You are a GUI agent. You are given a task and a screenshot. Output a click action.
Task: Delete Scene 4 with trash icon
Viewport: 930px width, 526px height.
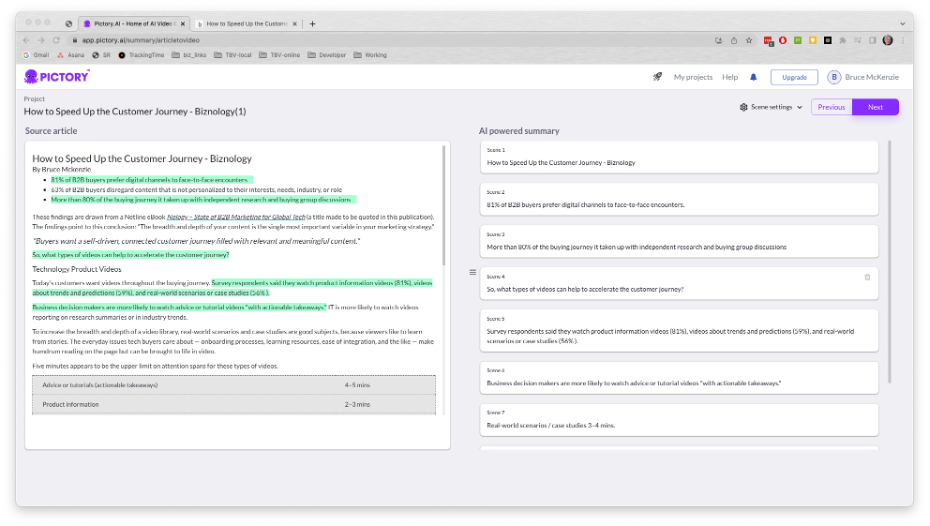[x=867, y=277]
